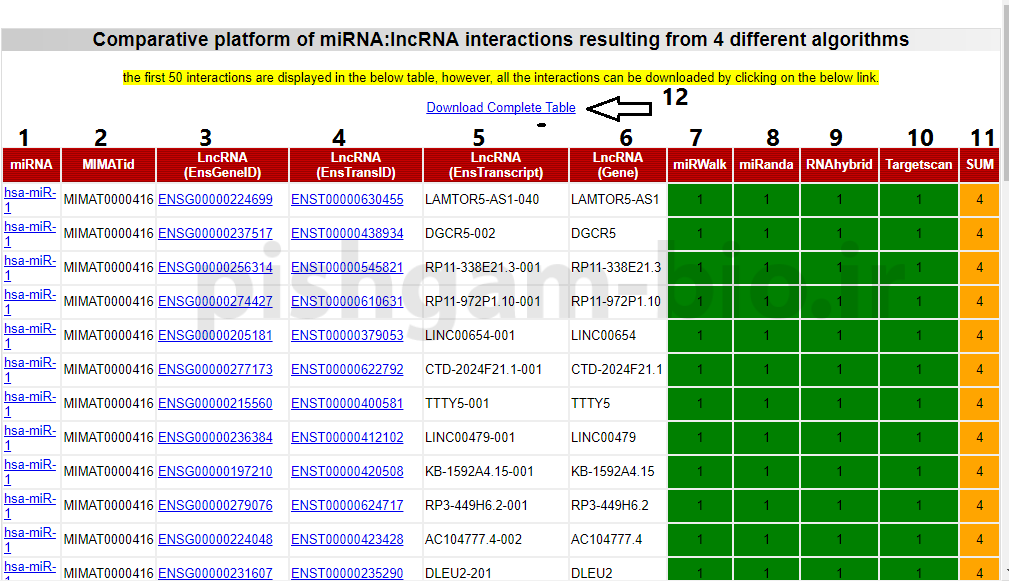Open the ENSG00000224699 gene ID link

[x=215, y=200]
